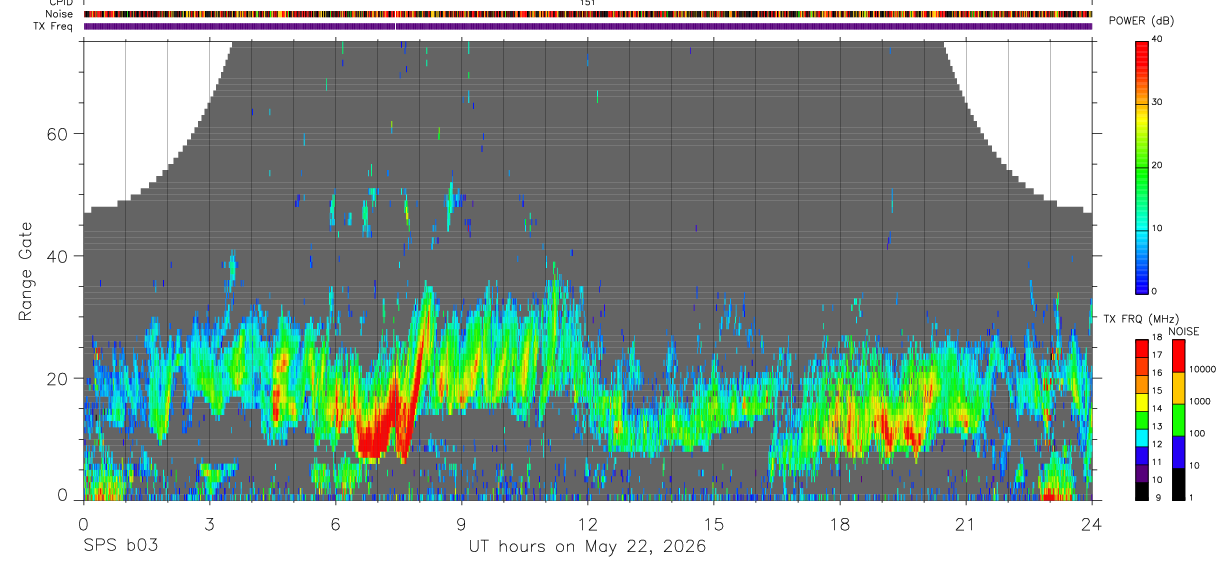Viewport: 1228px width, 567px height.
Task: Click the green 100 block in NOISE legend
Action: click(x=1180, y=420)
